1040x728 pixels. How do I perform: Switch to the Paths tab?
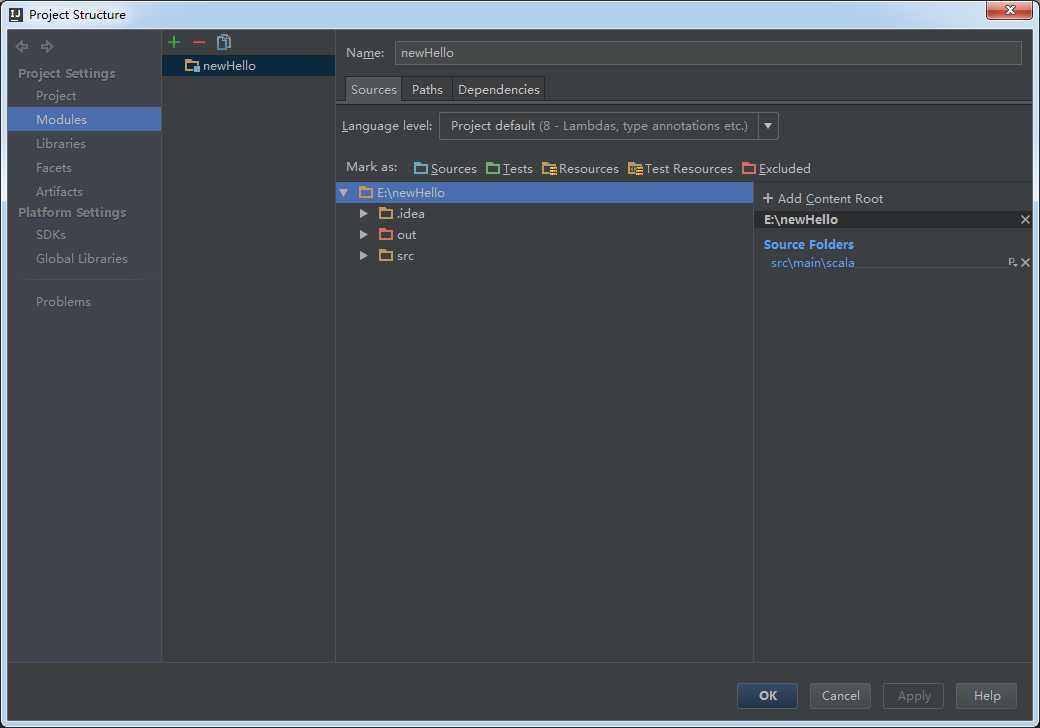click(427, 90)
